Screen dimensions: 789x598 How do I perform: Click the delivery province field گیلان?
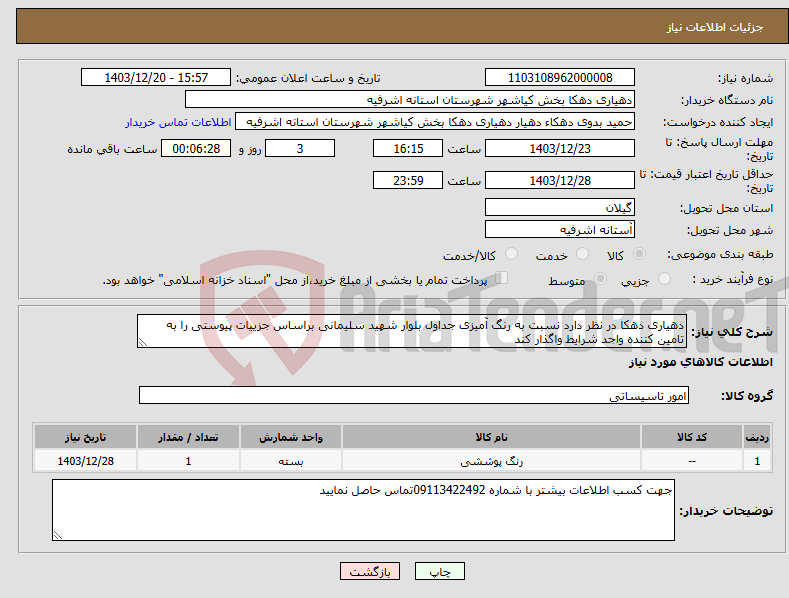click(x=560, y=207)
